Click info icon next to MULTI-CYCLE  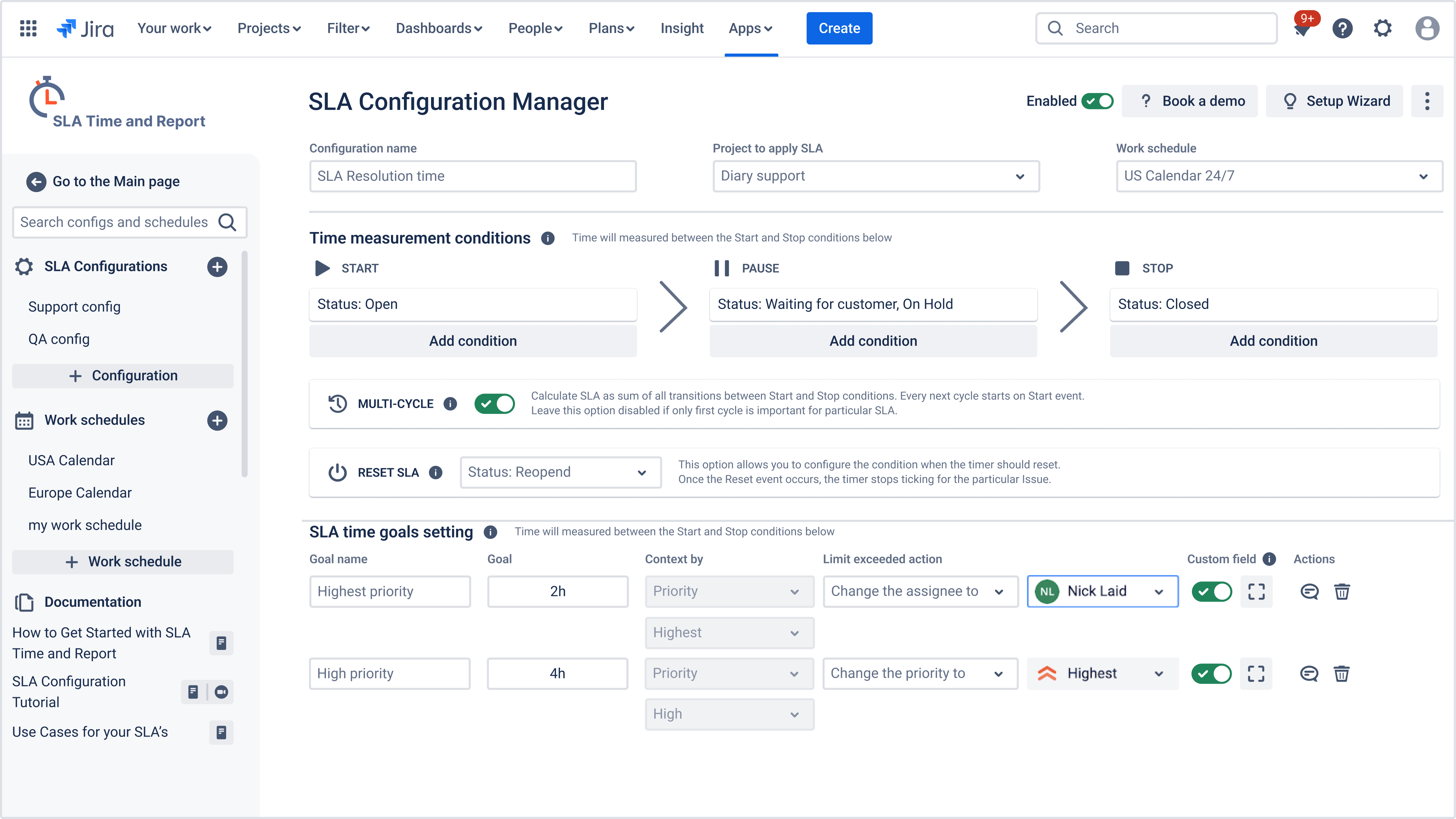(x=450, y=404)
